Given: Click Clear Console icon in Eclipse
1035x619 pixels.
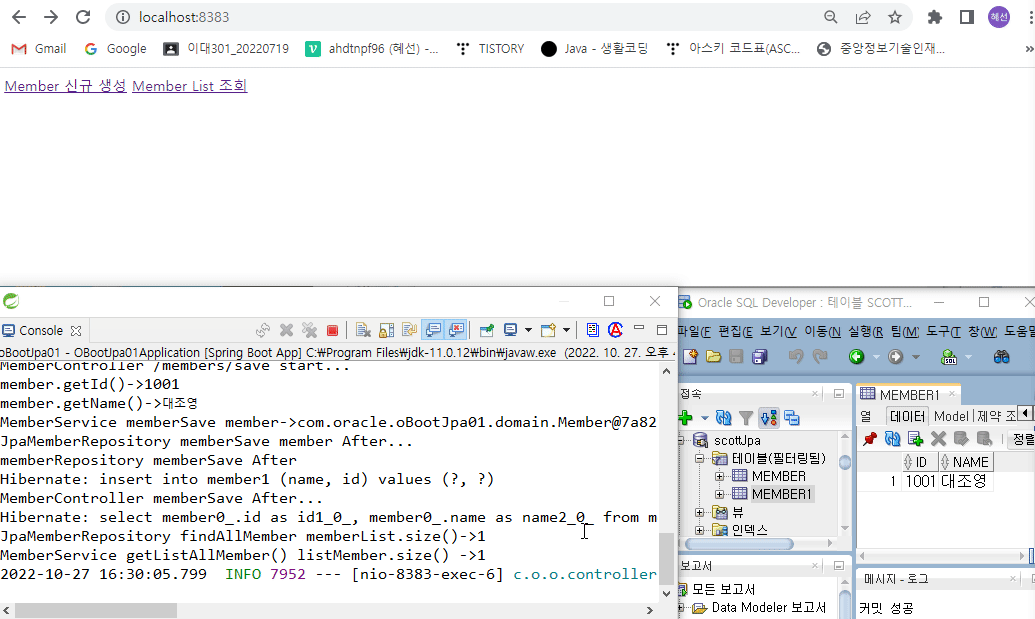Looking at the screenshot, I should [x=362, y=330].
